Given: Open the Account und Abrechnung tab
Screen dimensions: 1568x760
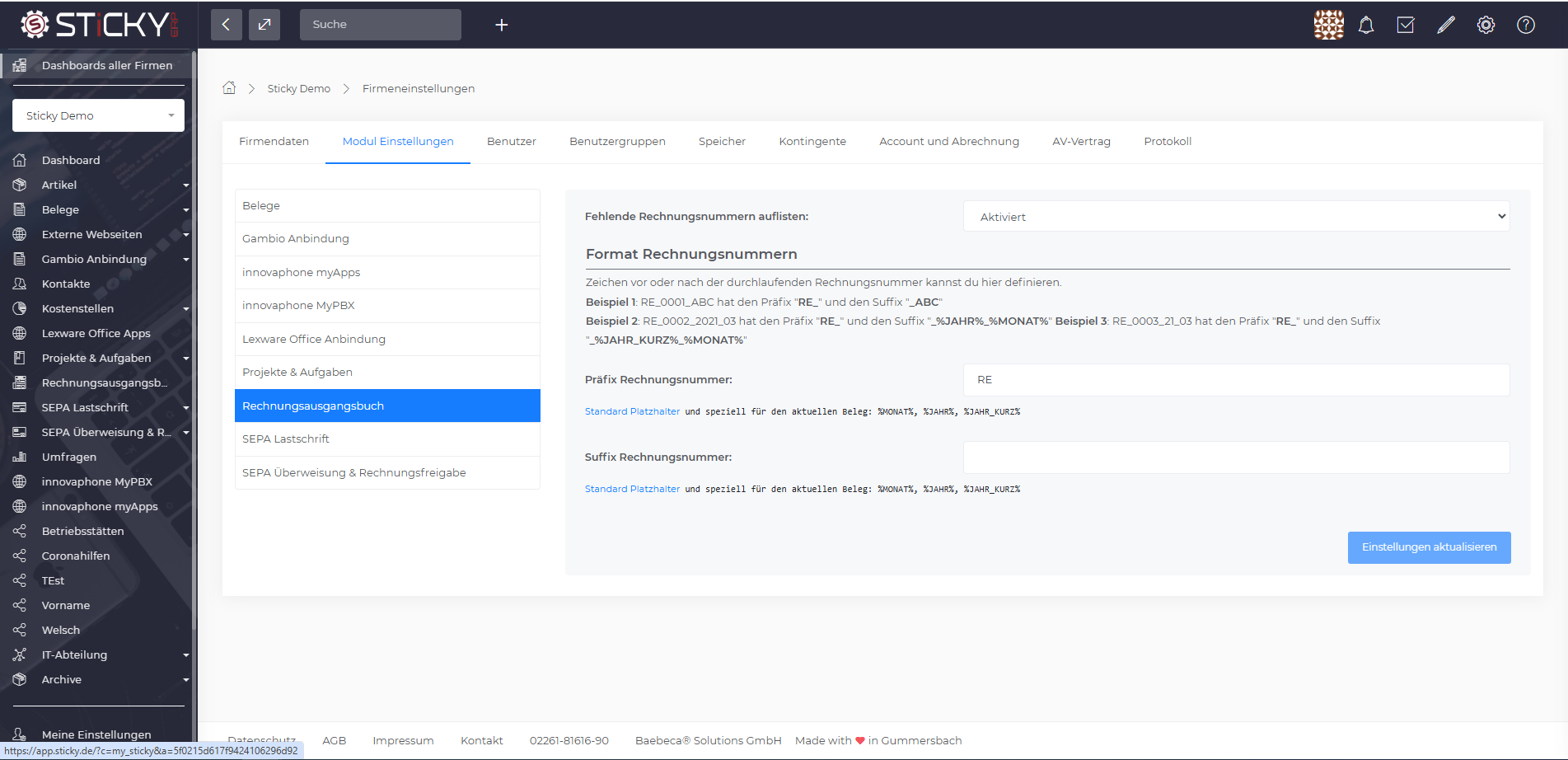Looking at the screenshot, I should coord(949,141).
